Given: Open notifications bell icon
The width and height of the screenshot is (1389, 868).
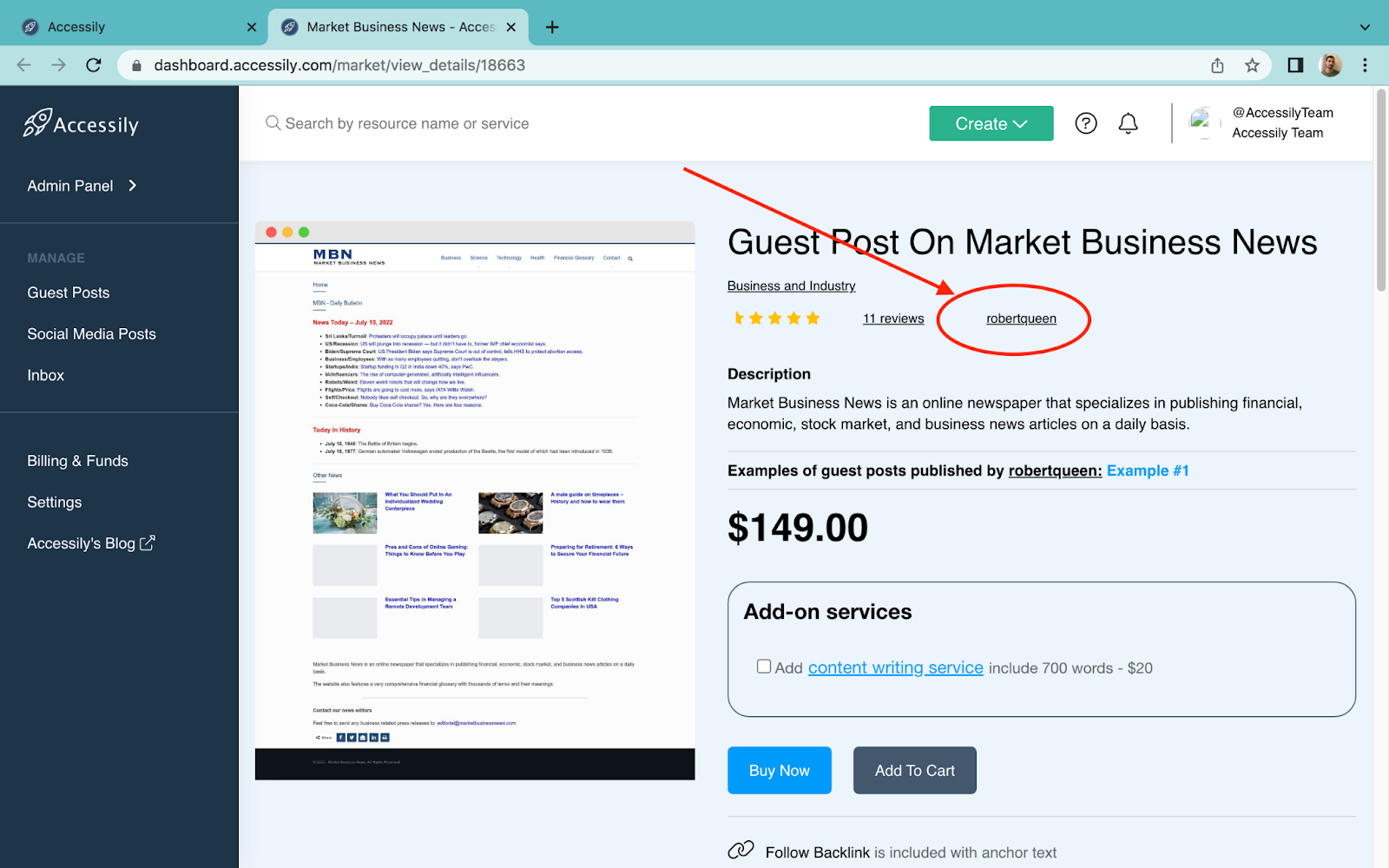Looking at the screenshot, I should (1128, 123).
